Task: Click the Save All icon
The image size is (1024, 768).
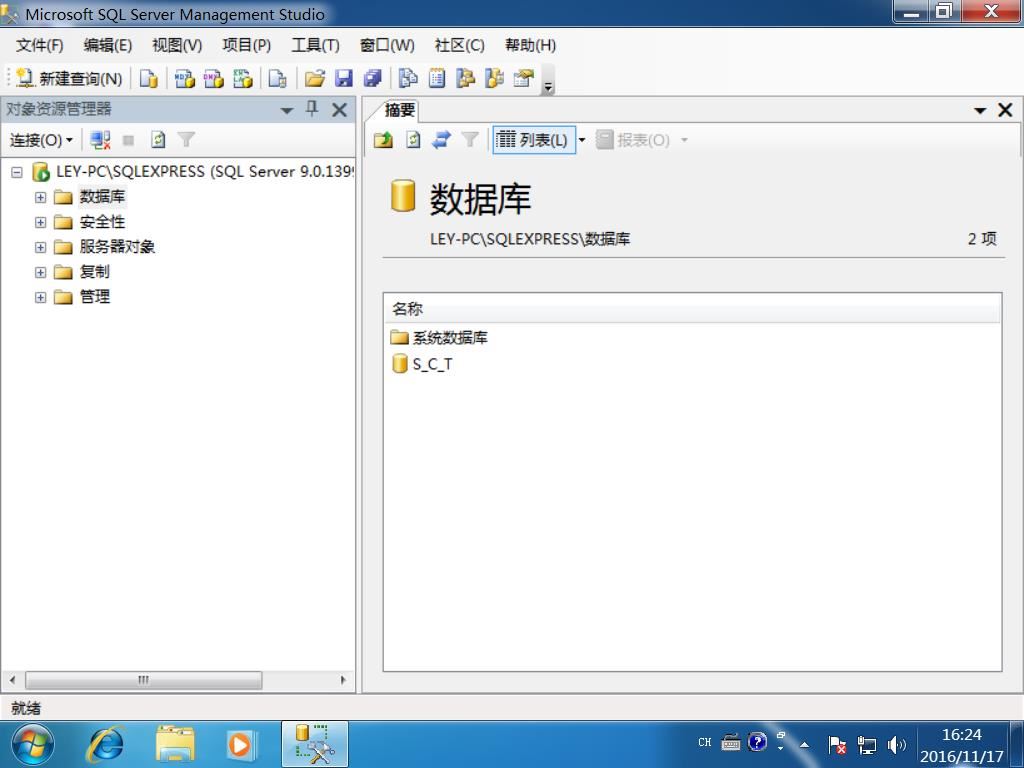Action: coord(372,79)
